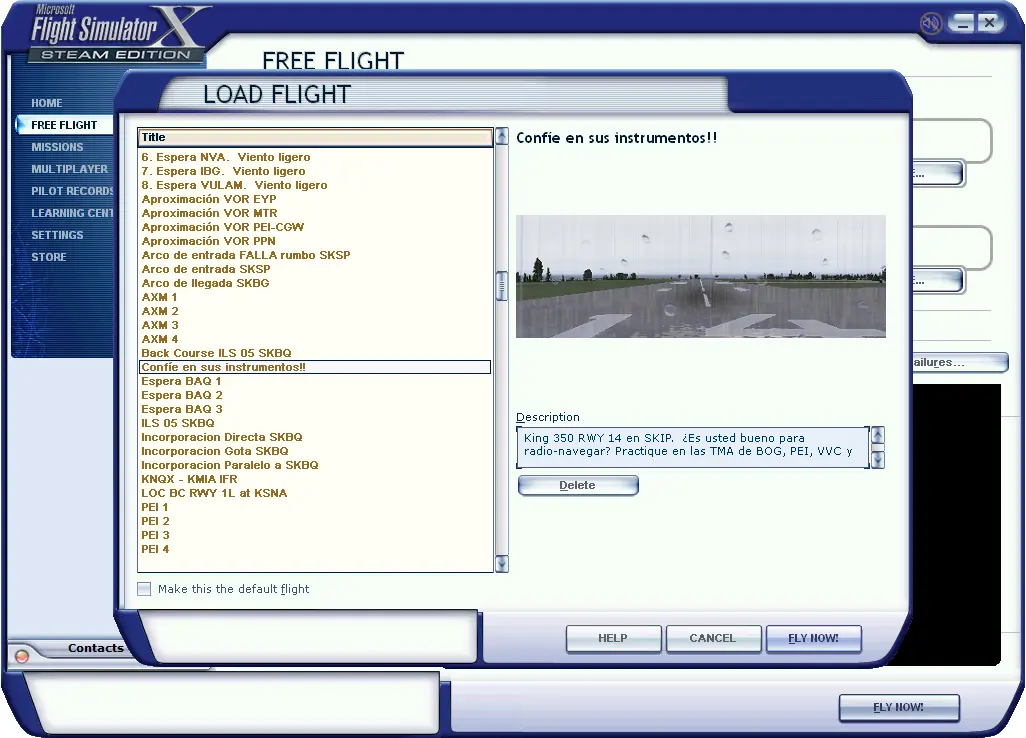
Task: Cancel the Load Flight dialog
Action: [x=712, y=638]
